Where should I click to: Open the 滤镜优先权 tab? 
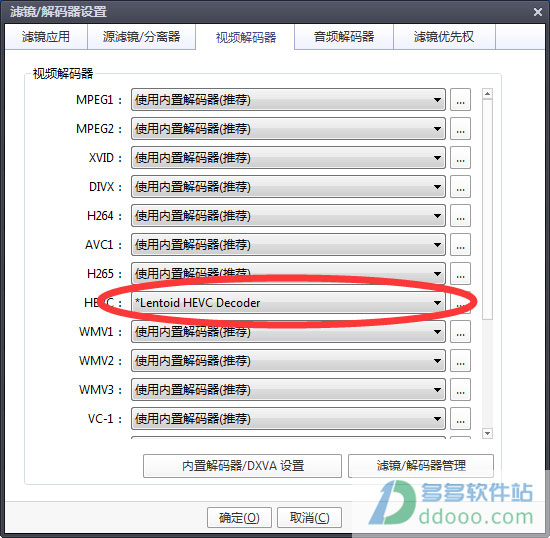(x=444, y=37)
